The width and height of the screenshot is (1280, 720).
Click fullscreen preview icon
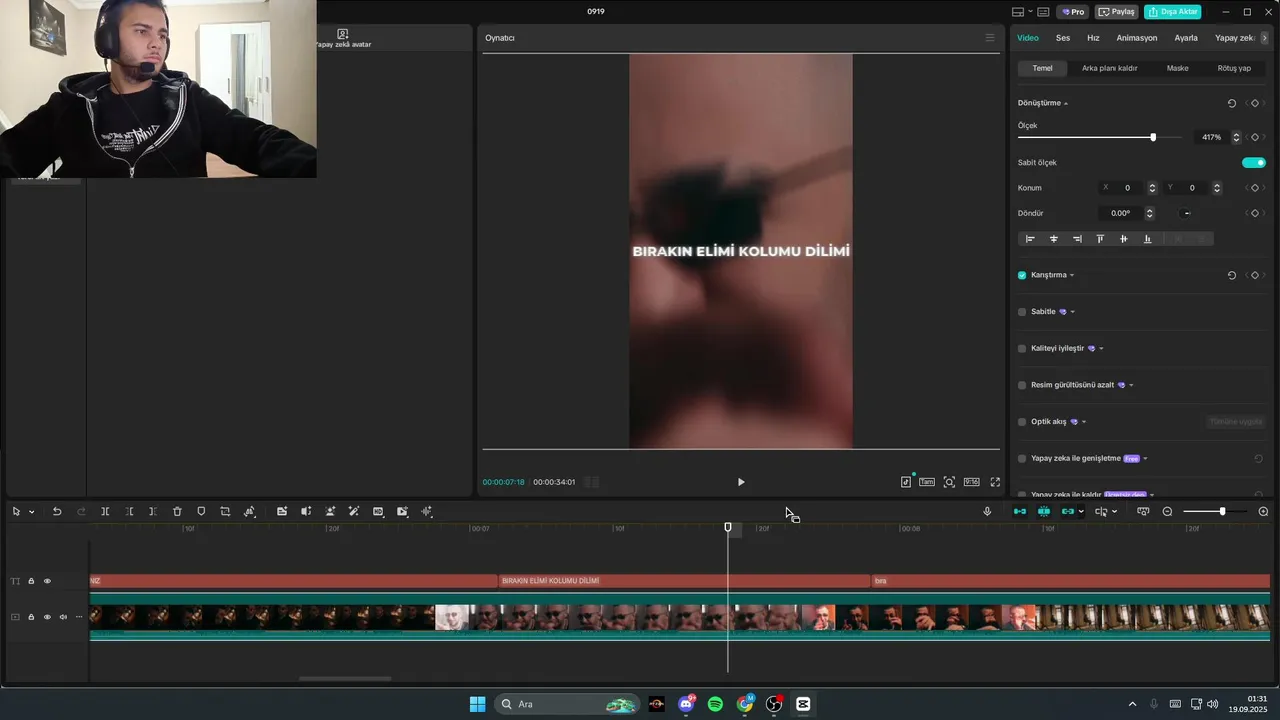click(995, 482)
